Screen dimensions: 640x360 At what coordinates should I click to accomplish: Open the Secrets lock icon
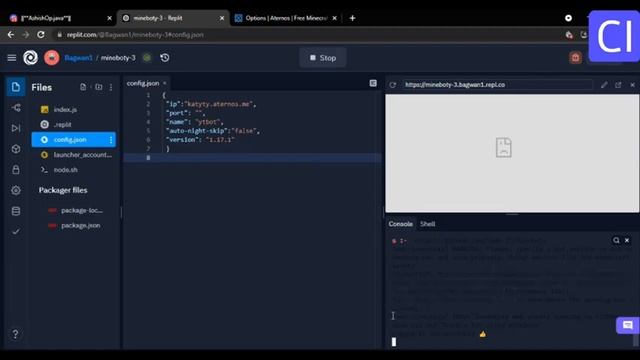click(x=16, y=169)
